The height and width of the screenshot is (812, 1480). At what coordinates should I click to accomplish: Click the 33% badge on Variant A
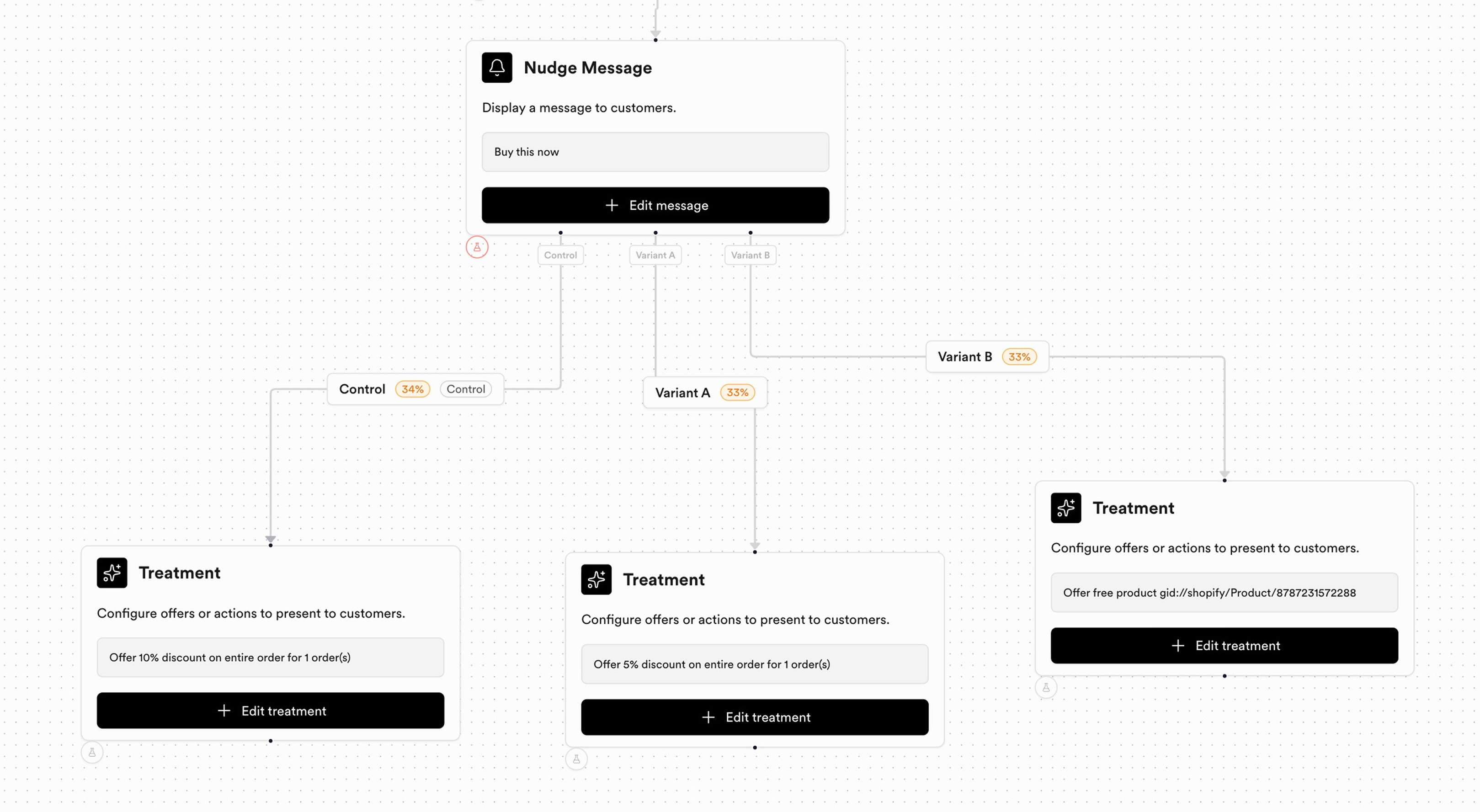point(738,393)
